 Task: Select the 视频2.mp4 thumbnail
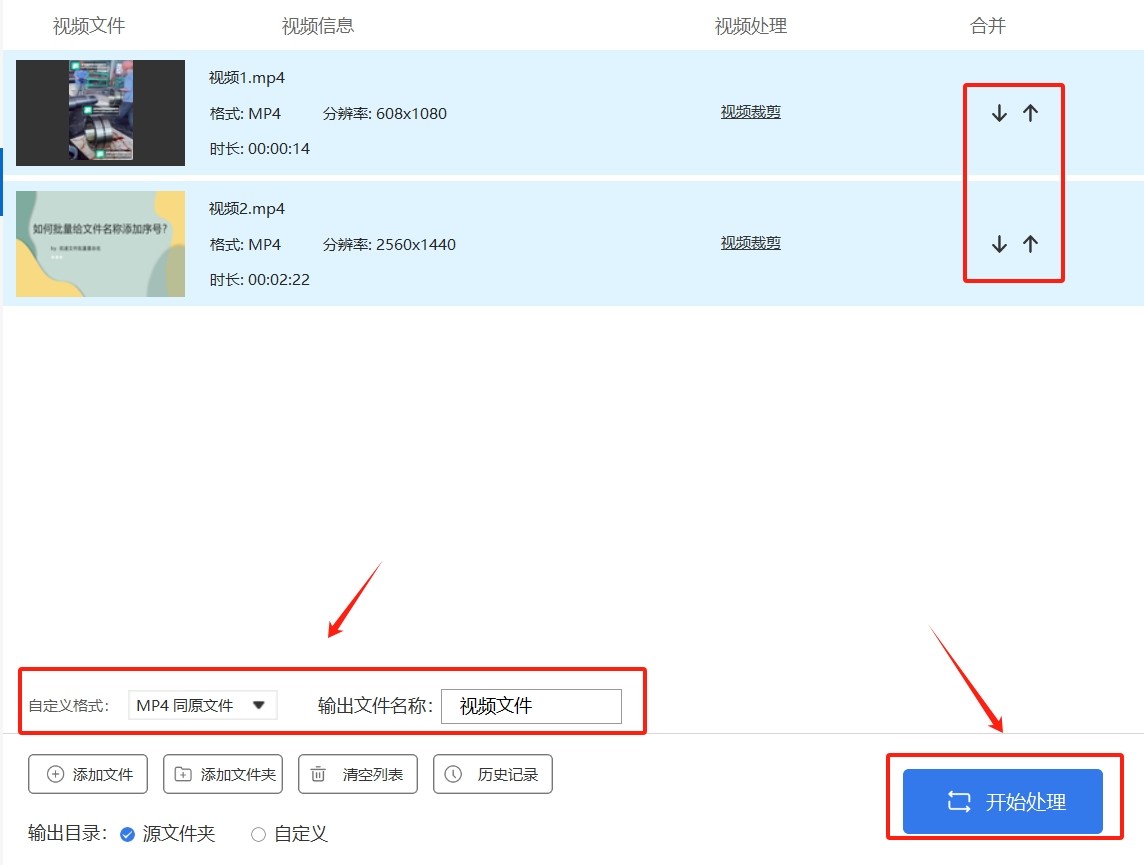coord(100,244)
